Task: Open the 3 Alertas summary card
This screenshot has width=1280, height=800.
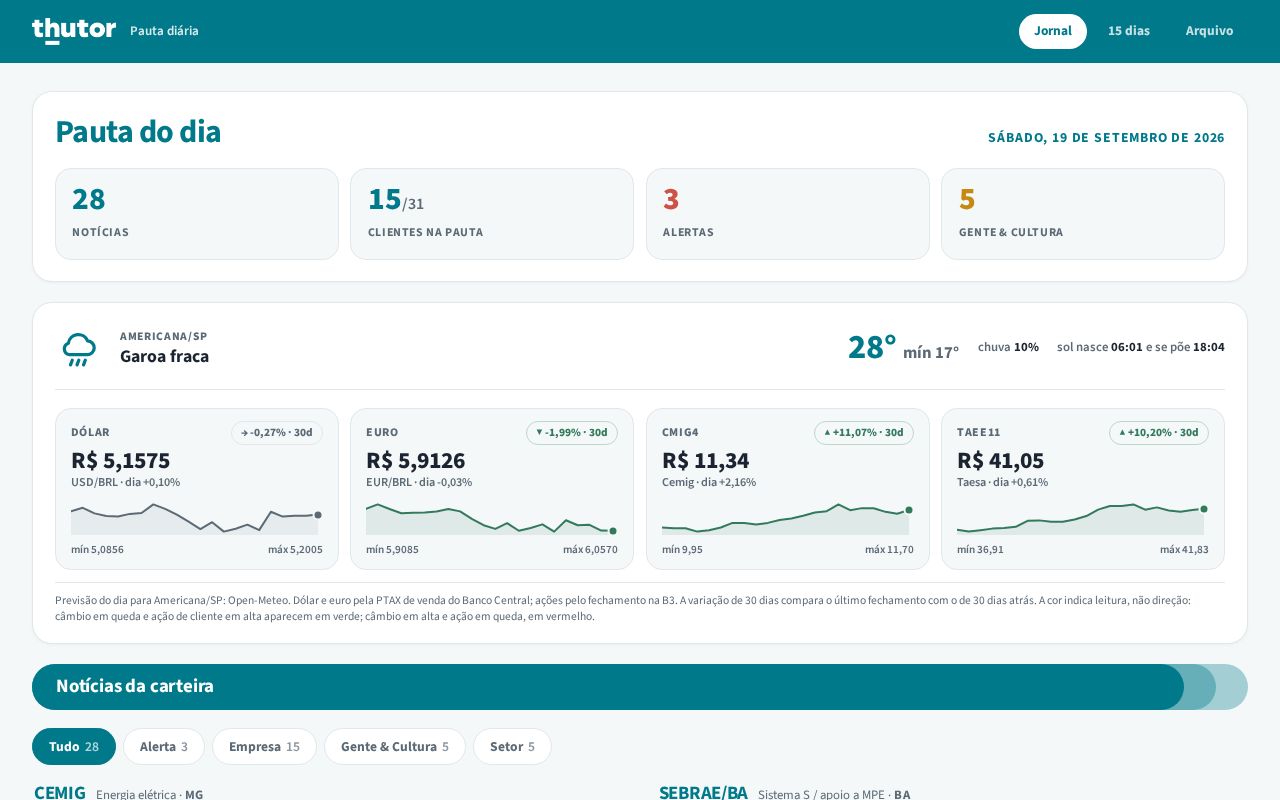Action: tap(788, 214)
